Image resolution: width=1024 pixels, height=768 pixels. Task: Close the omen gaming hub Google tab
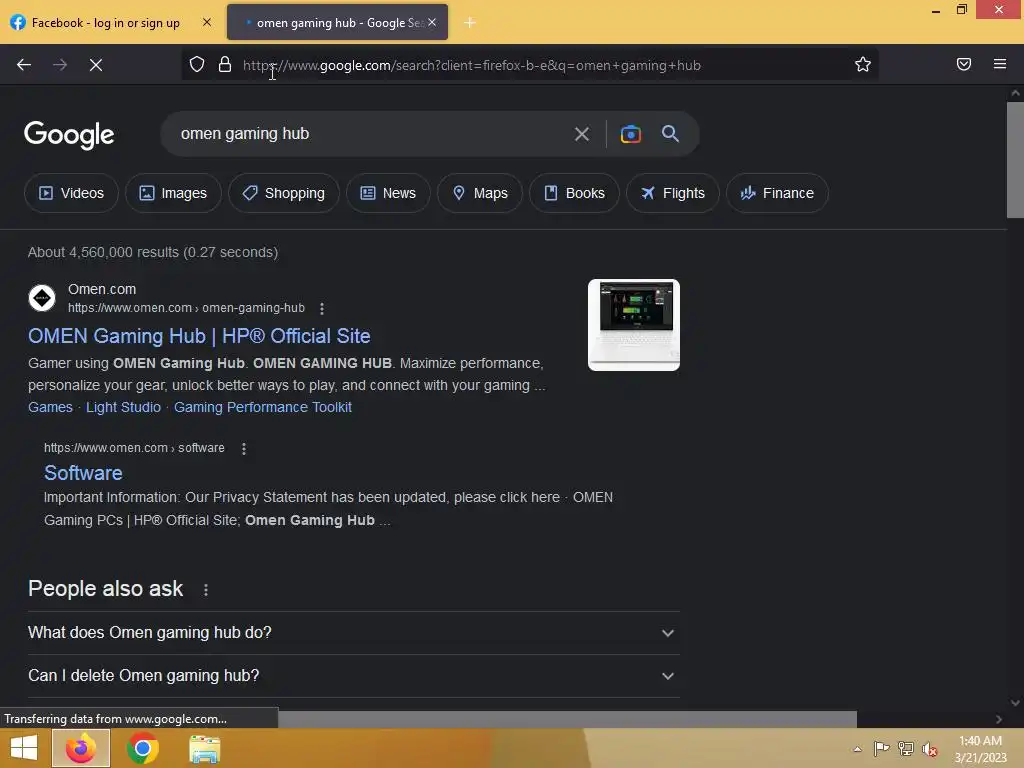[432, 22]
